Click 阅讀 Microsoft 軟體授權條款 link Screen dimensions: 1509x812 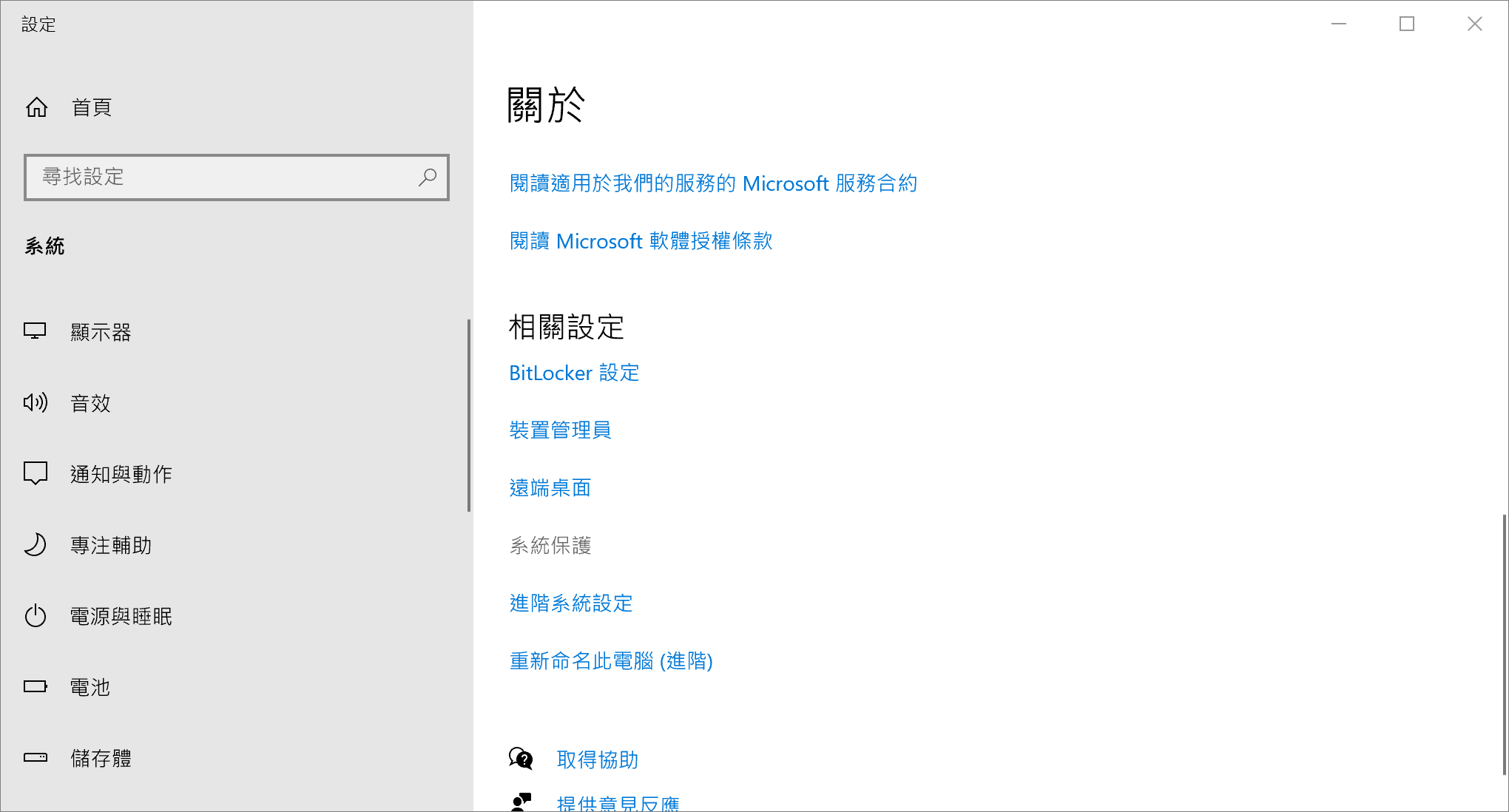pyautogui.click(x=640, y=240)
